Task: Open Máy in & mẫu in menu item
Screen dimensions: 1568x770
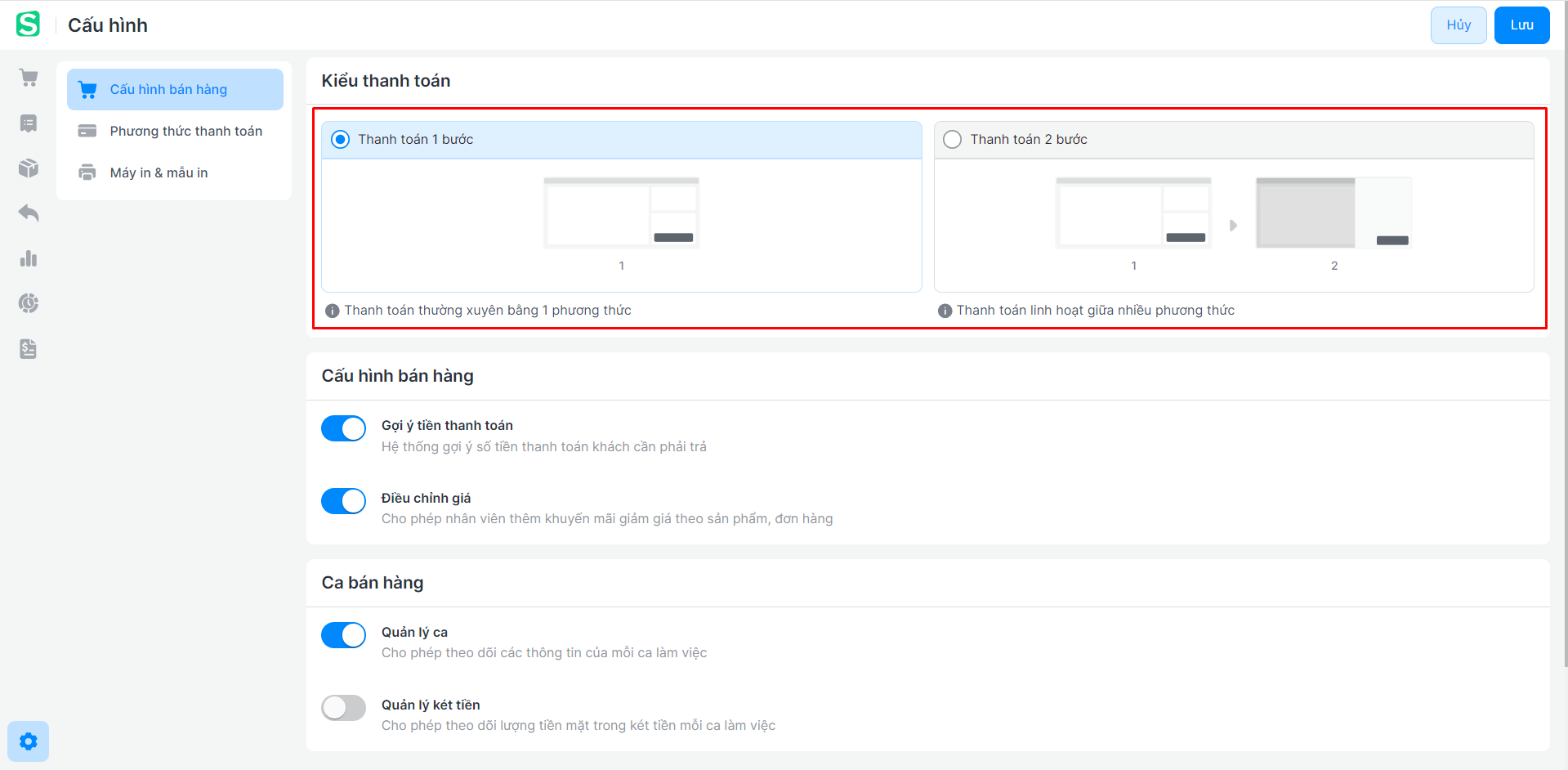Action: 175,172
